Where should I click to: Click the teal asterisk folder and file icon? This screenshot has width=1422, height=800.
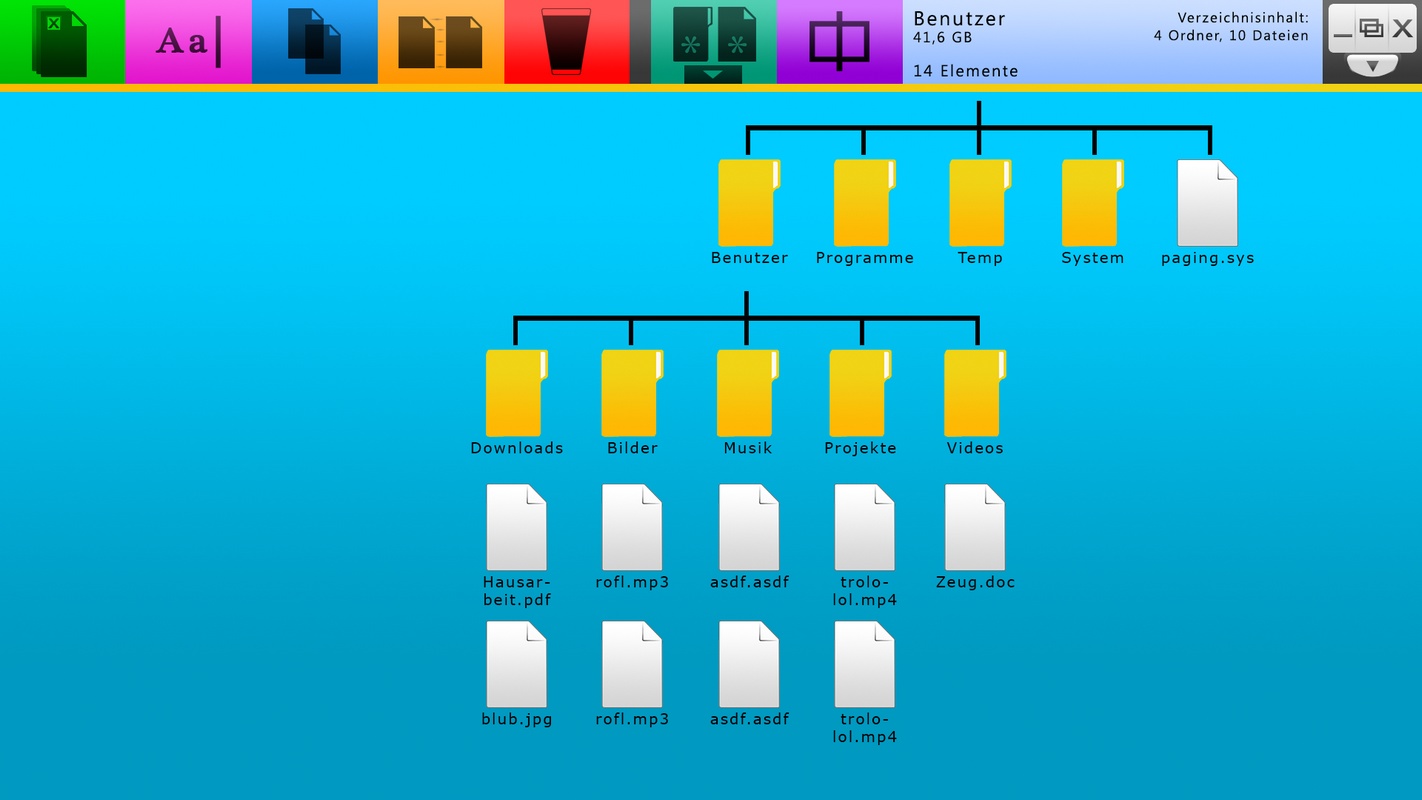(713, 34)
